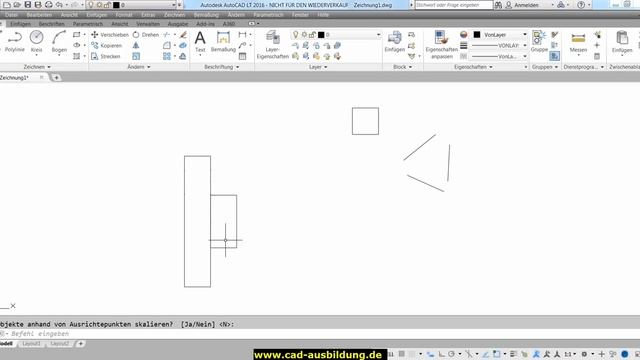
Task: Expand the Beschriftung panel
Action: point(222,67)
